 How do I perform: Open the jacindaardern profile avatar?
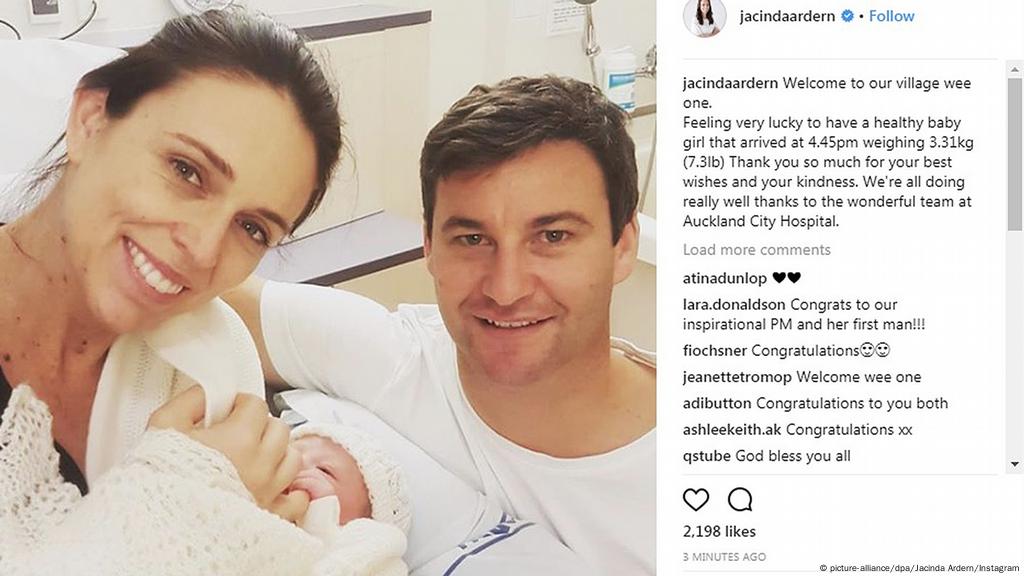click(705, 18)
